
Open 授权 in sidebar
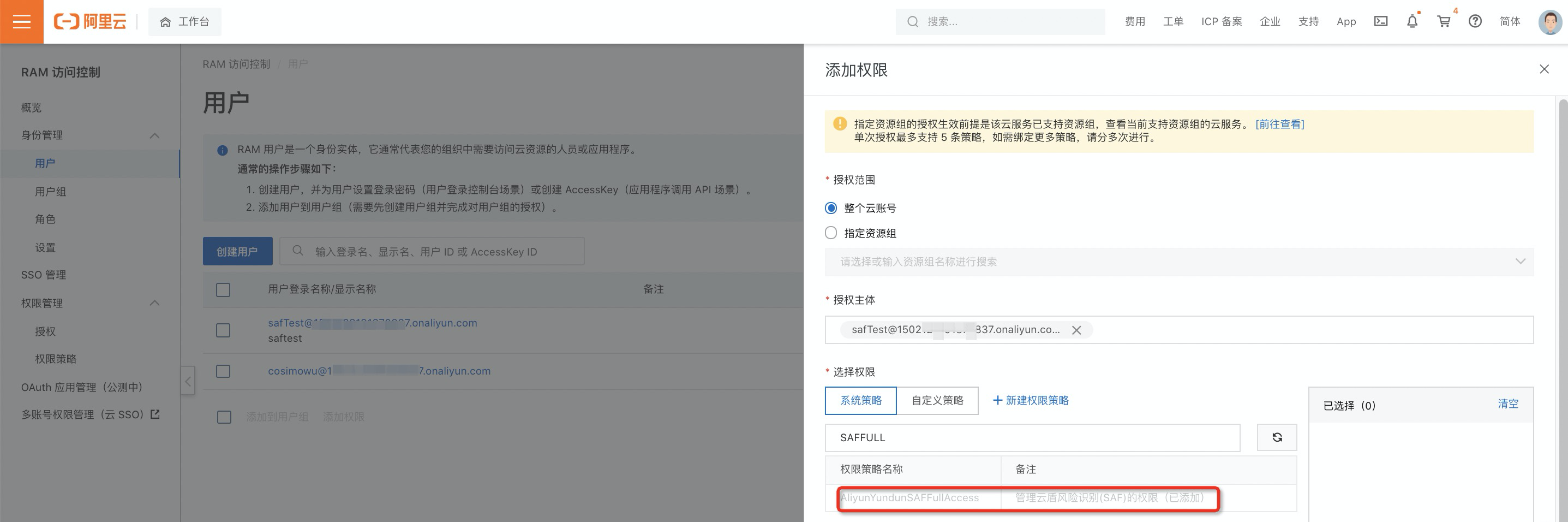coord(45,332)
